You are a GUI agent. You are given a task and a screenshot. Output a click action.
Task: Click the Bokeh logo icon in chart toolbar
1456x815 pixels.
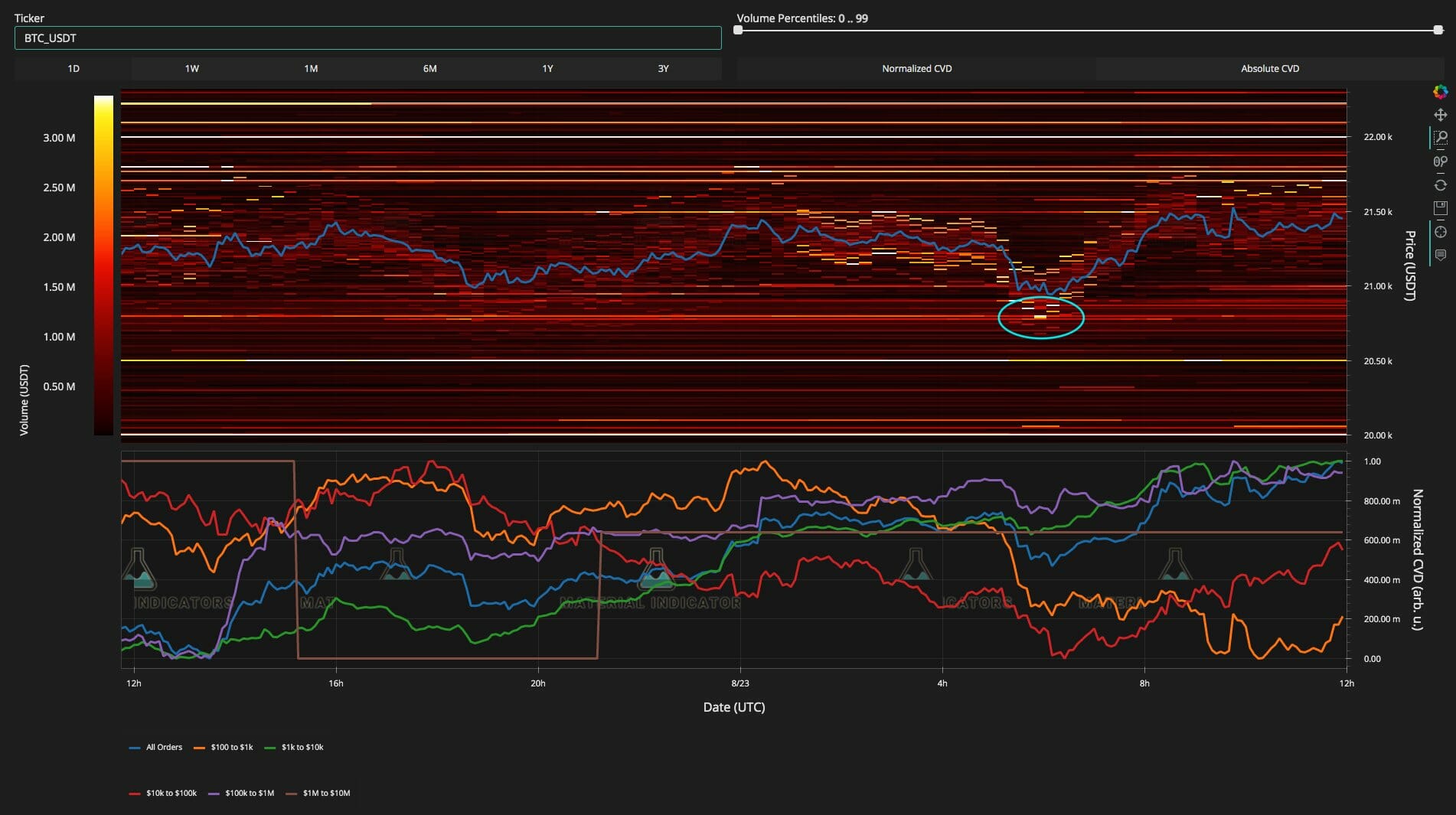[1440, 92]
